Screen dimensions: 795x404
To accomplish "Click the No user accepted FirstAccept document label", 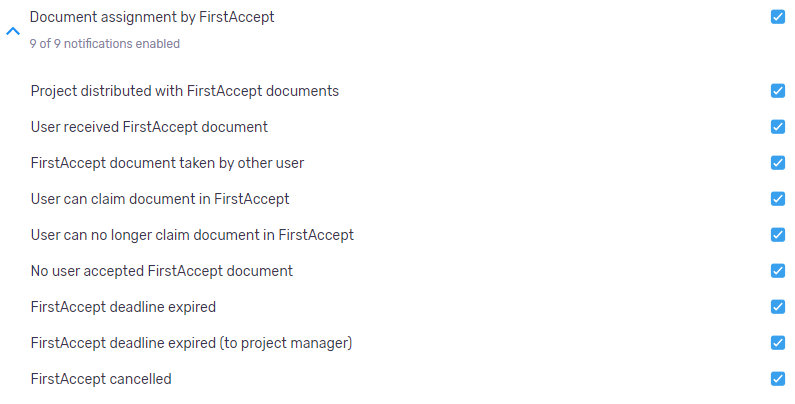I will point(161,271).
